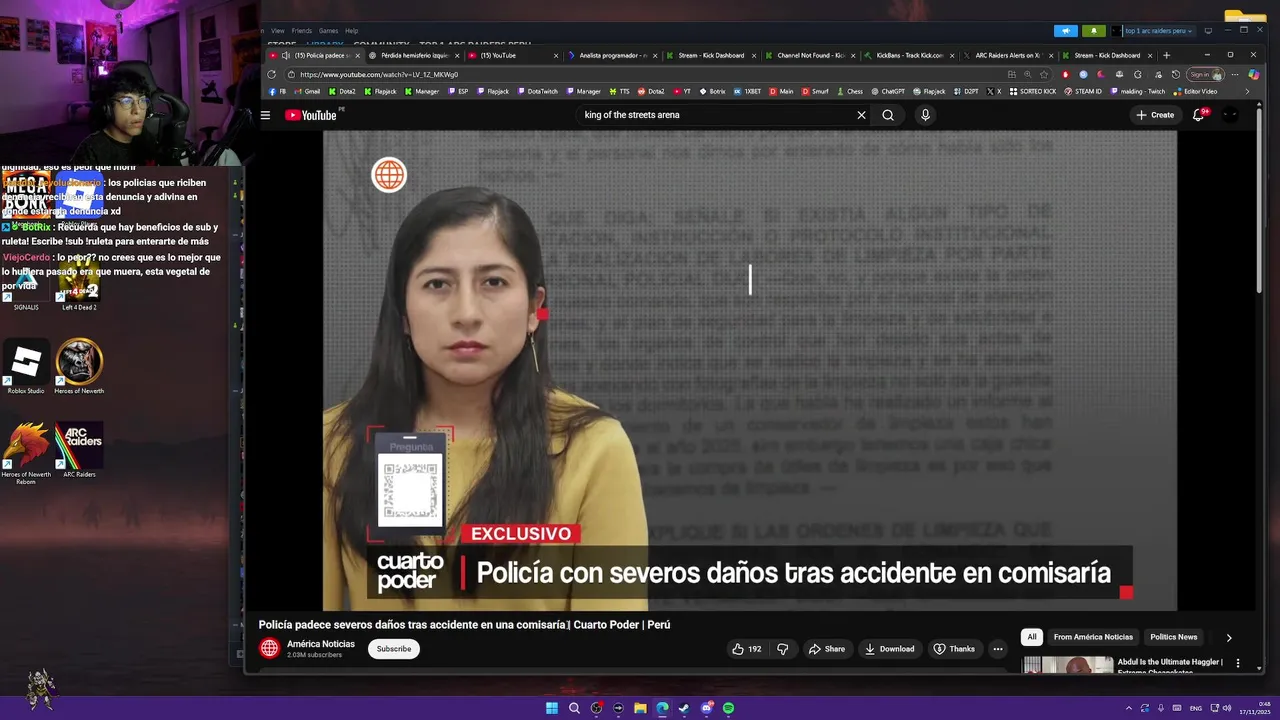Image resolution: width=1280 pixels, height=720 pixels.
Task: Select the Politics News chip
Action: (1174, 637)
